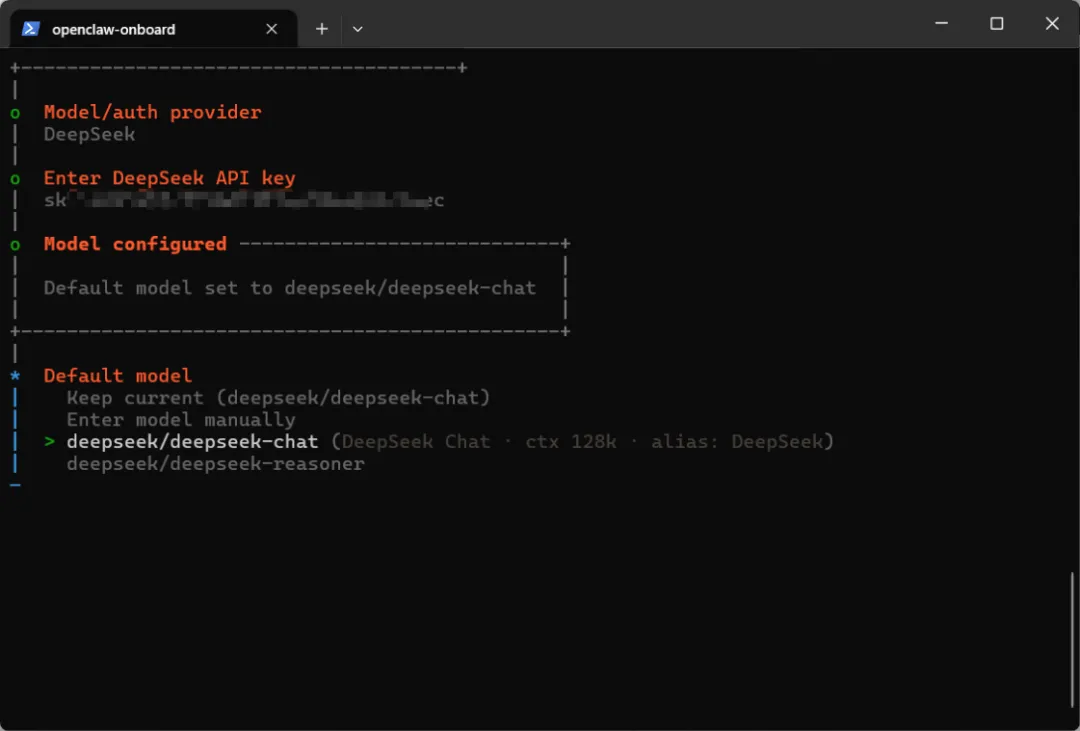The width and height of the screenshot is (1080, 731).
Task: Close the terminal window
Action: tap(1052, 23)
